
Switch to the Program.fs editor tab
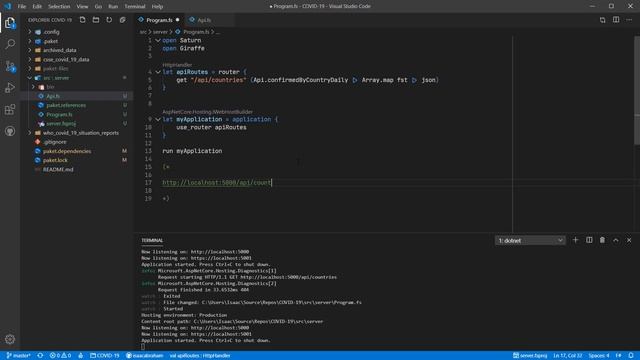(x=159, y=20)
